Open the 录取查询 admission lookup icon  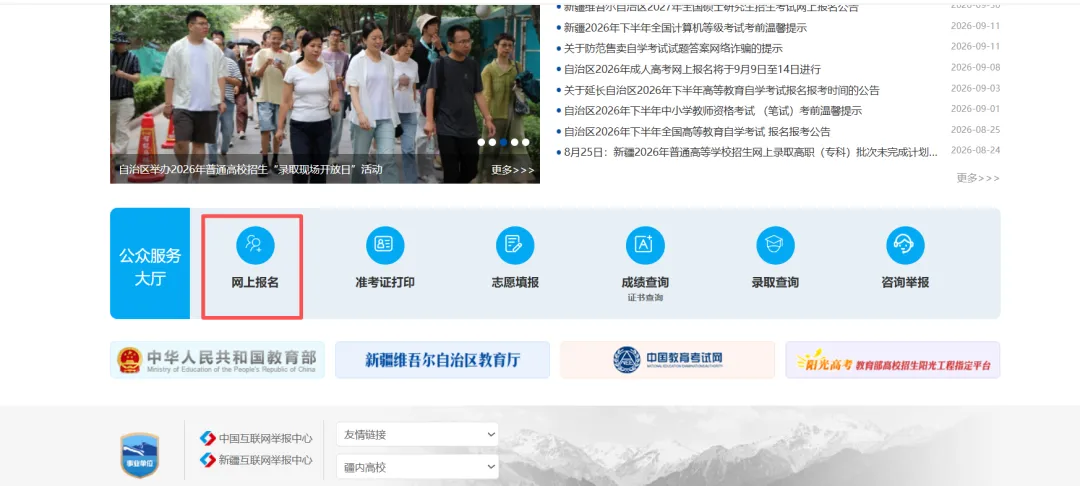click(775, 245)
